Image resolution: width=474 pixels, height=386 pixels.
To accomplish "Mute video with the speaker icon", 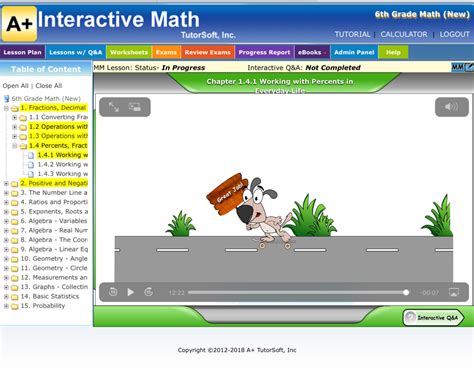I will [452, 107].
